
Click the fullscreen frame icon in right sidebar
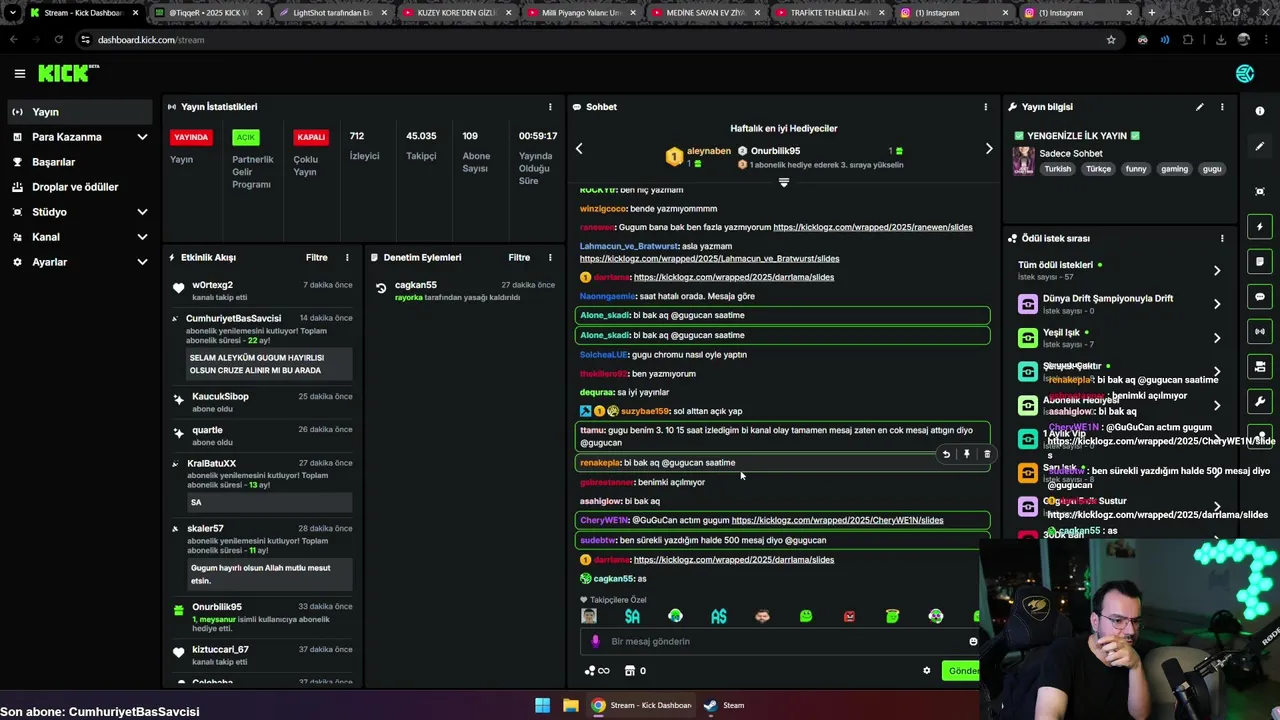click(x=1260, y=191)
